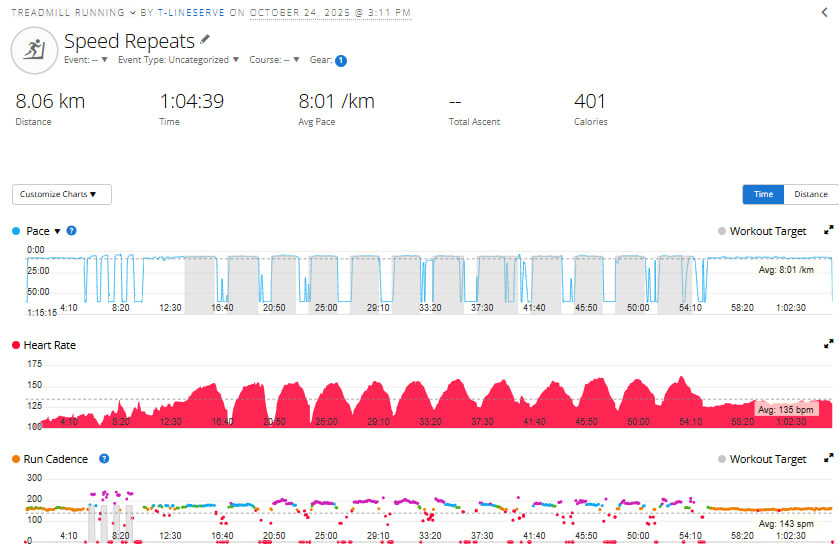Toggle Workout Target on Run Cadence chart
839x558 pixels.
762,459
